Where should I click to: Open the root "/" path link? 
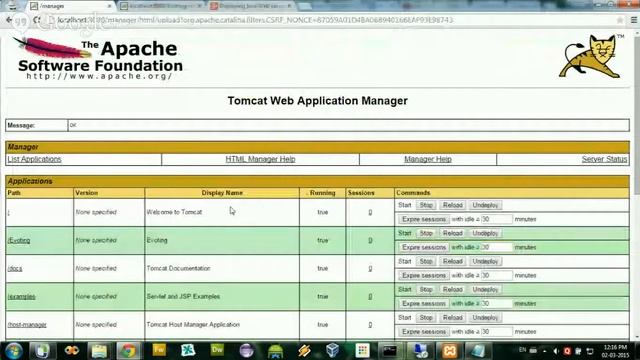(x=9, y=212)
